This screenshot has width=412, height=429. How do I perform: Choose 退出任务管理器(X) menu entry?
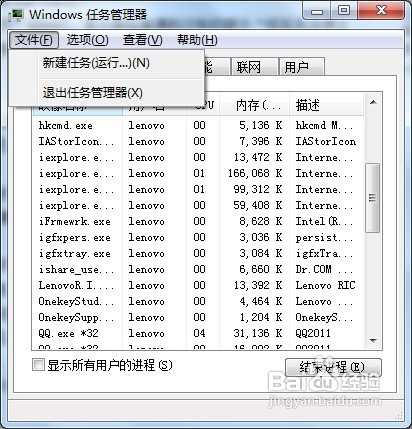[106, 93]
